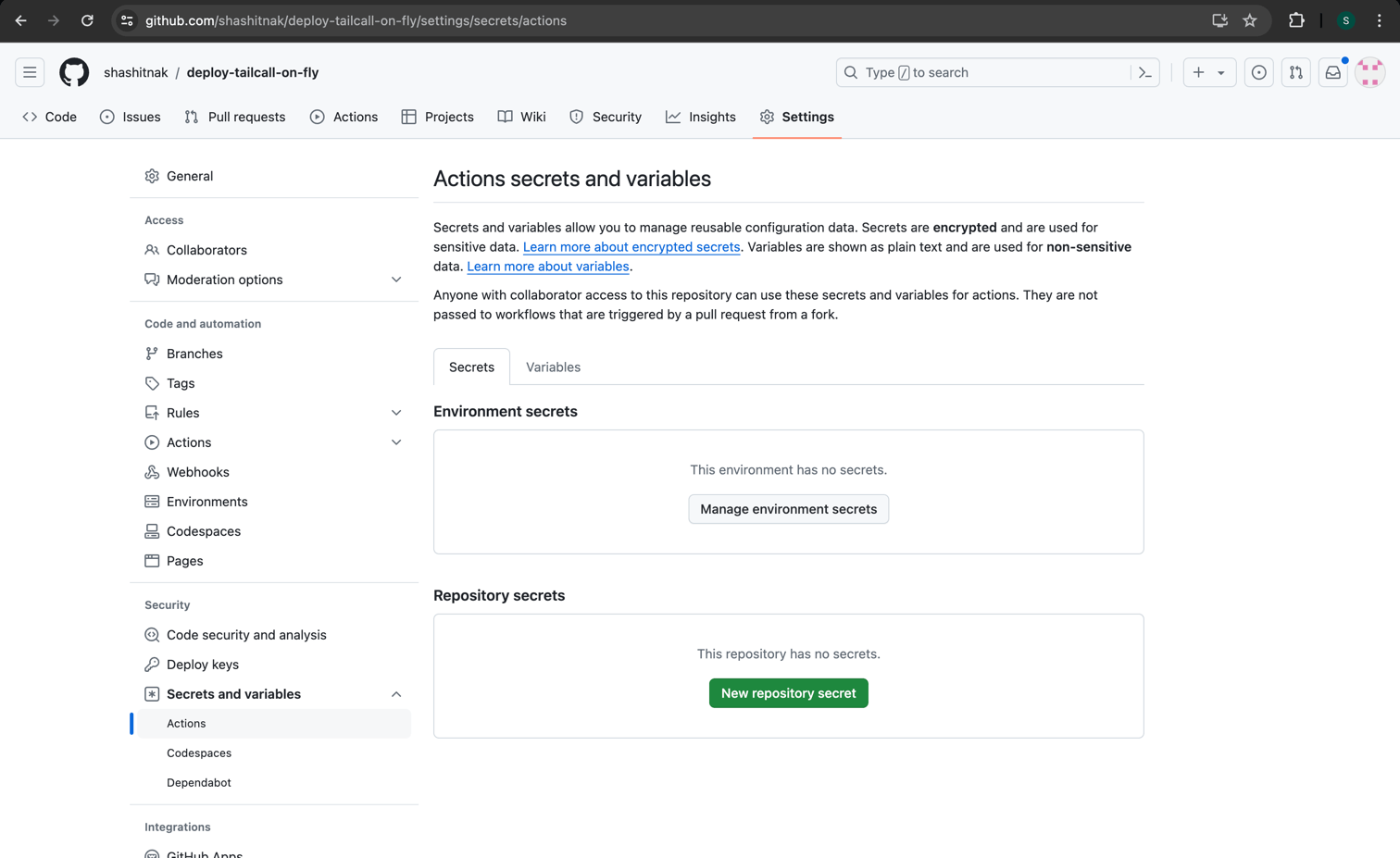Viewport: 1400px width, 858px height.
Task: Click the GitHub logo home icon
Action: 74,72
